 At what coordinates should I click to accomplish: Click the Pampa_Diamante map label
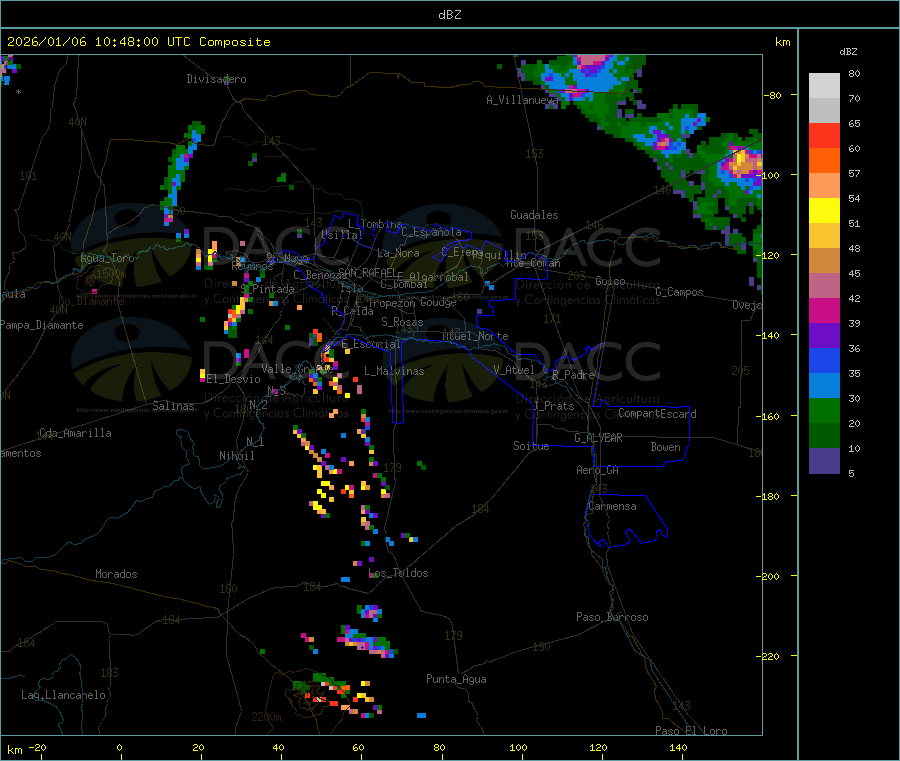pyautogui.click(x=42, y=325)
